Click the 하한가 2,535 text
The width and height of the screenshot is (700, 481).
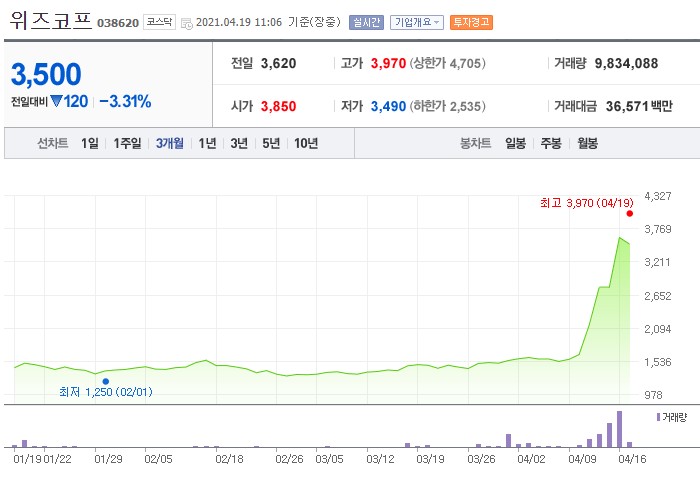(447, 106)
